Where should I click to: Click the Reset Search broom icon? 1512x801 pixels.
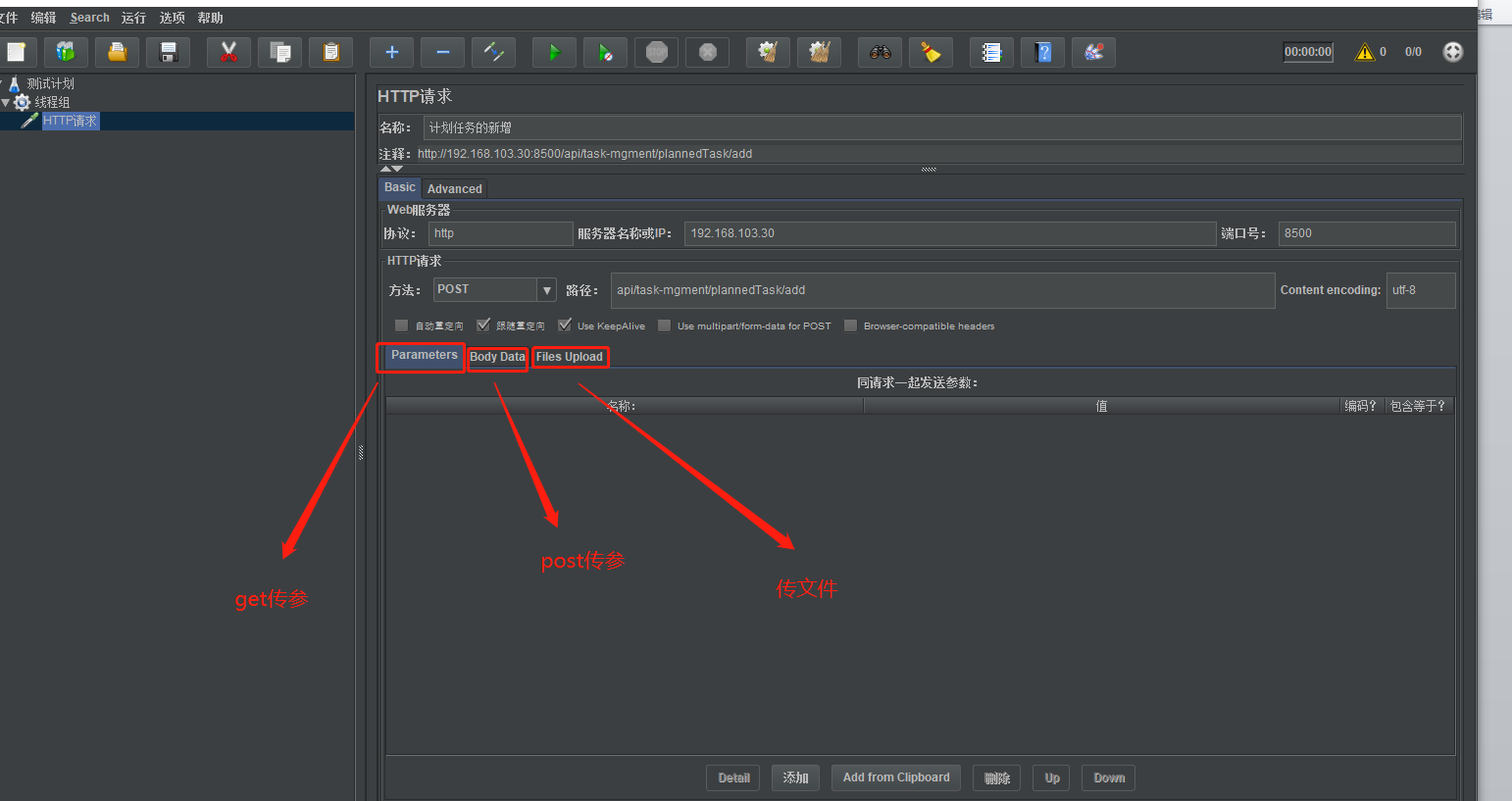931,52
